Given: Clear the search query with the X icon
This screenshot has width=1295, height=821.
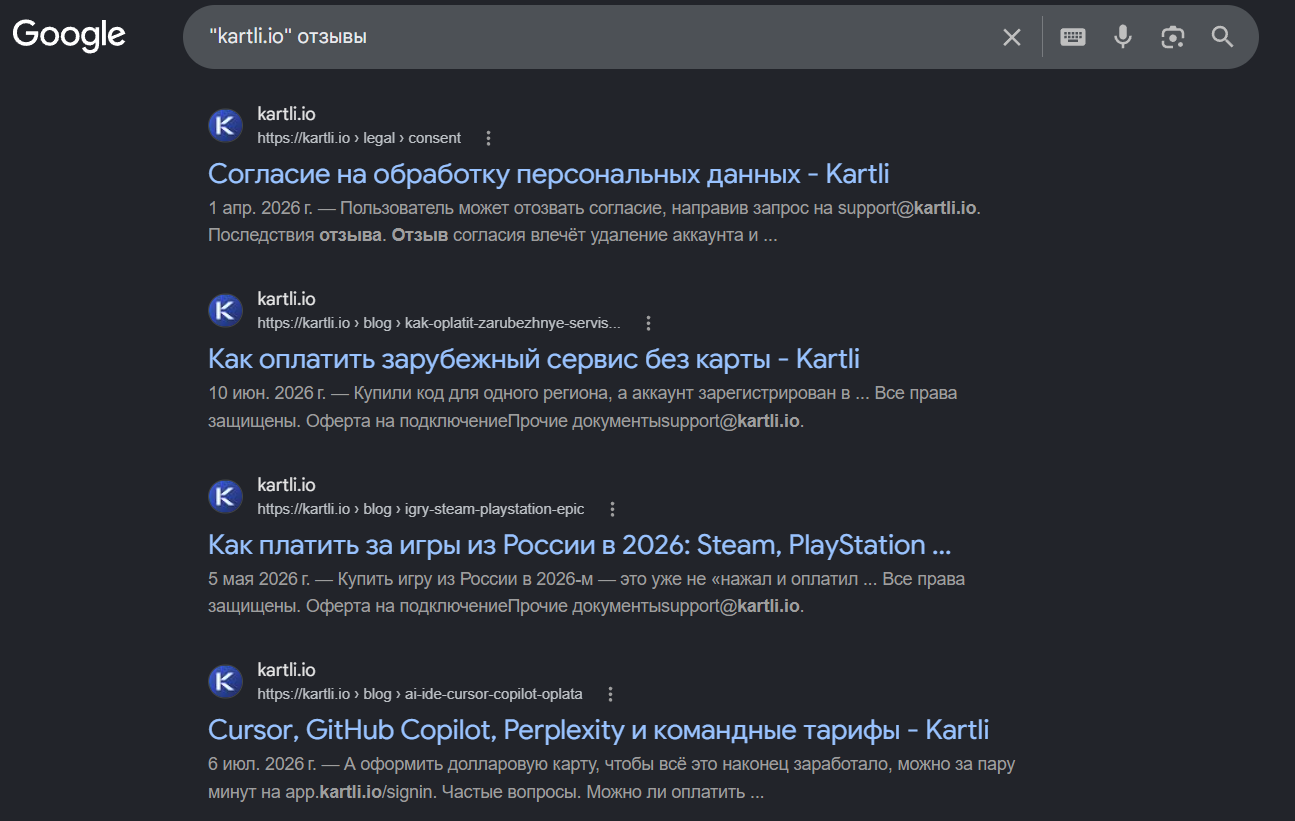Looking at the screenshot, I should 1012,37.
